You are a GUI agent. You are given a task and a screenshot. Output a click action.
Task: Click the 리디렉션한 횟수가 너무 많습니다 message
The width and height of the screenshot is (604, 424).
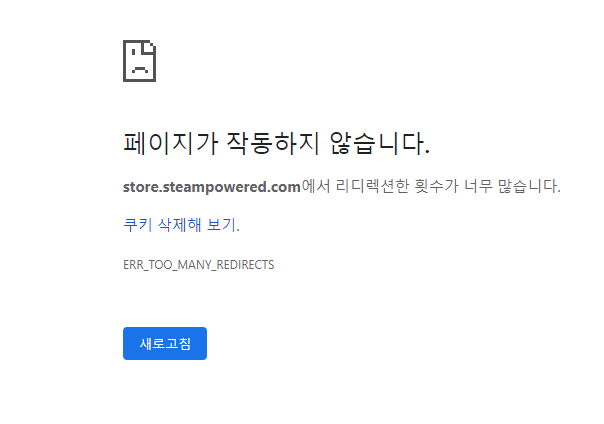click(448, 186)
